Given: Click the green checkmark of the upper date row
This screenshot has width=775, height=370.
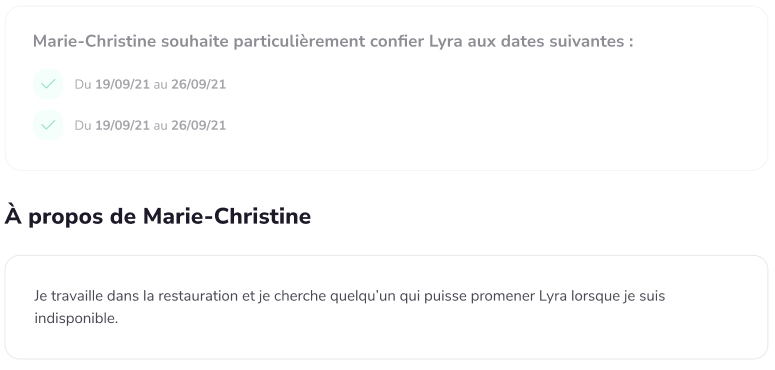Looking at the screenshot, I should (x=48, y=84).
